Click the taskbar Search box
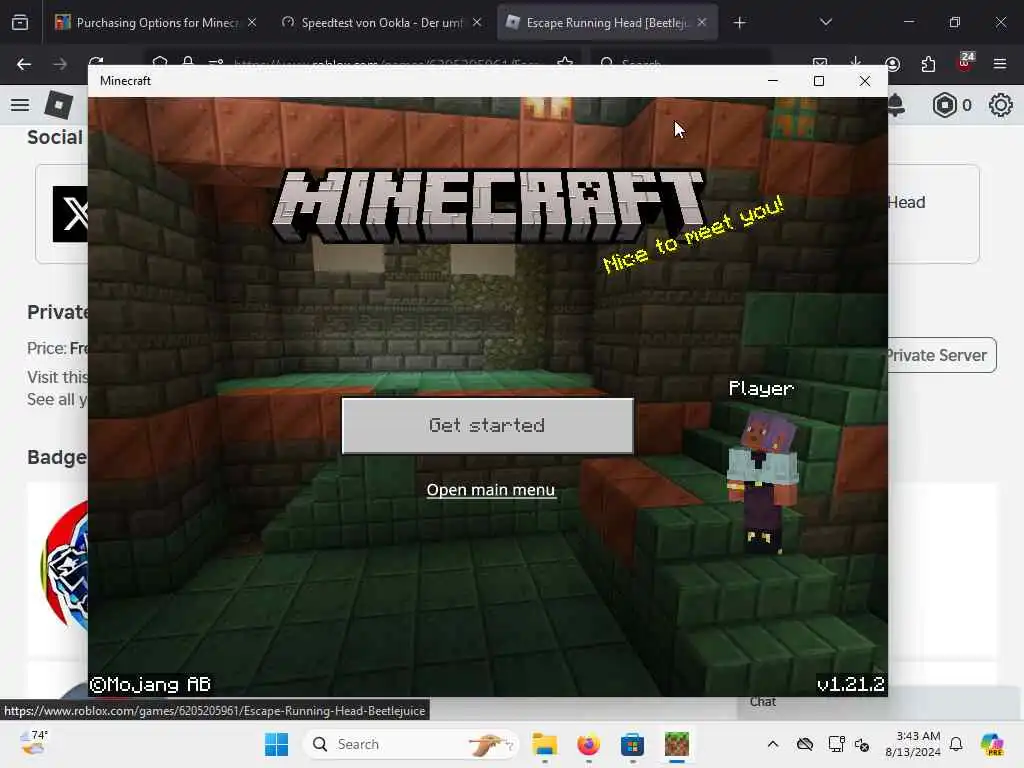The width and height of the screenshot is (1024, 768). point(411,744)
